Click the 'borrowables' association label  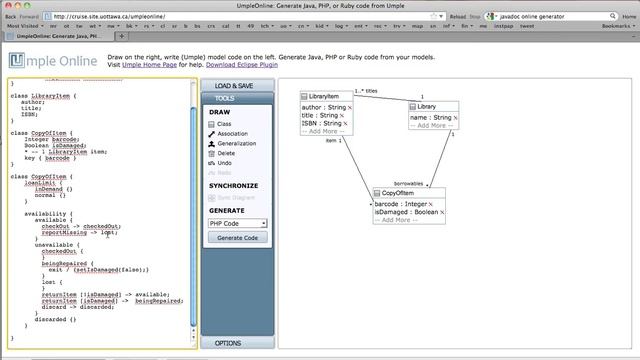pyautogui.click(x=408, y=184)
